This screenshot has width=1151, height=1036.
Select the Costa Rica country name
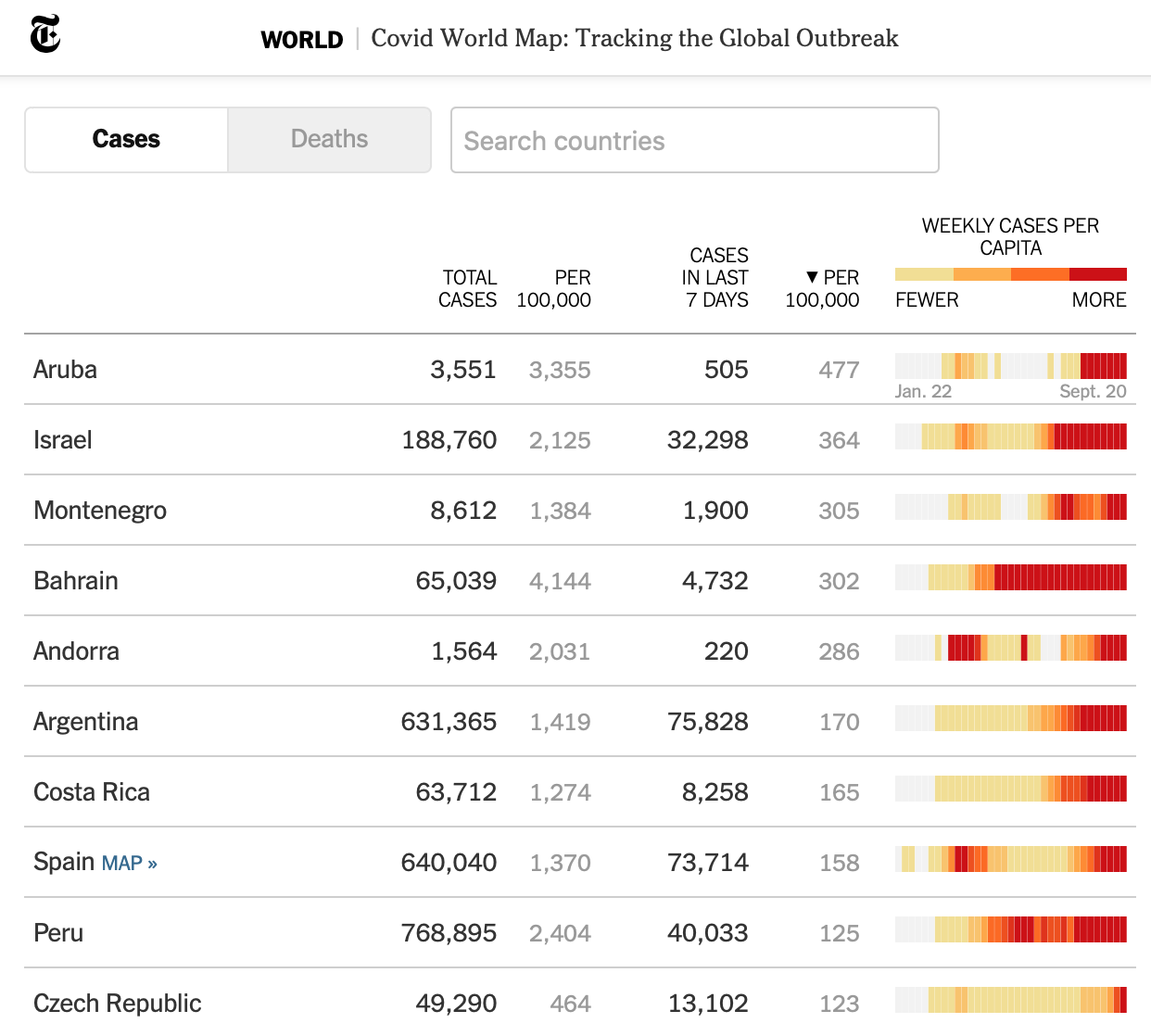[92, 792]
